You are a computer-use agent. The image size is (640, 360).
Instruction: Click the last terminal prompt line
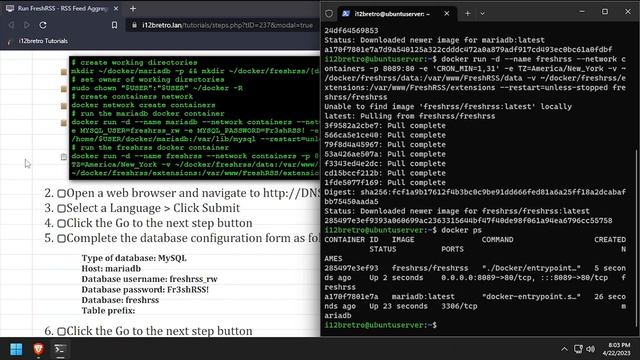coord(380,325)
